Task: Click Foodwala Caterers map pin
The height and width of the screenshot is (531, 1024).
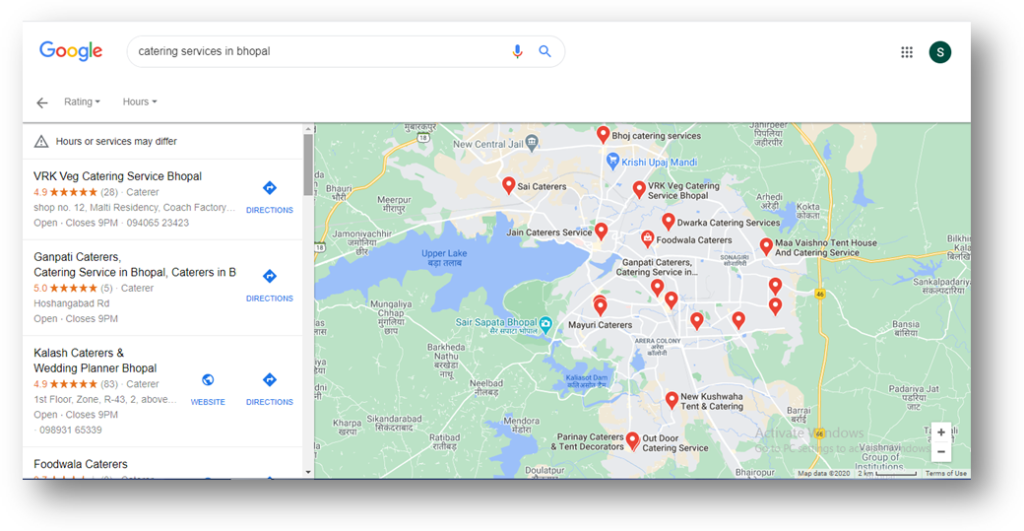Action: [x=647, y=239]
